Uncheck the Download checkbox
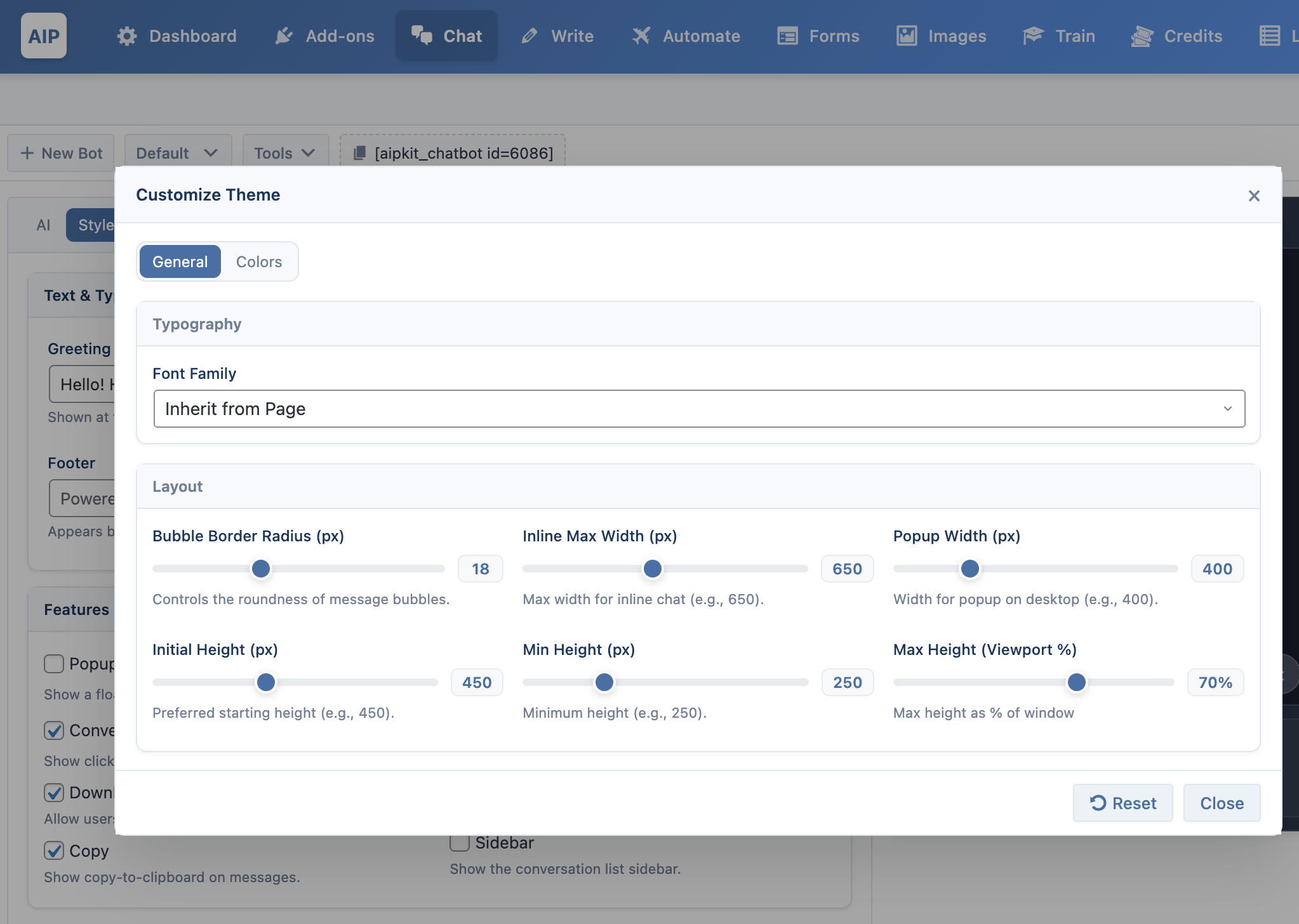 click(54, 793)
